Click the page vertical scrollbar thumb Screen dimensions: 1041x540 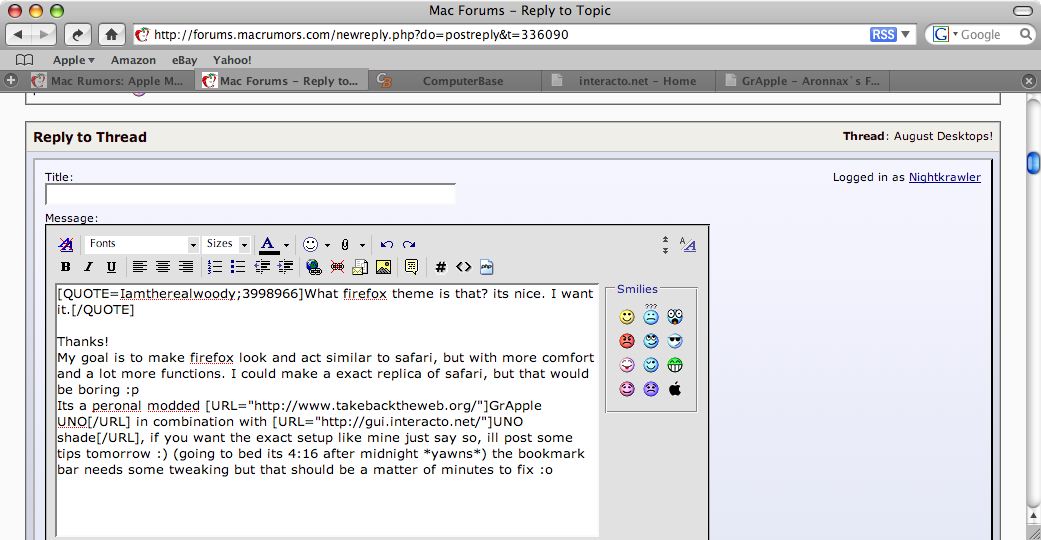1033,163
